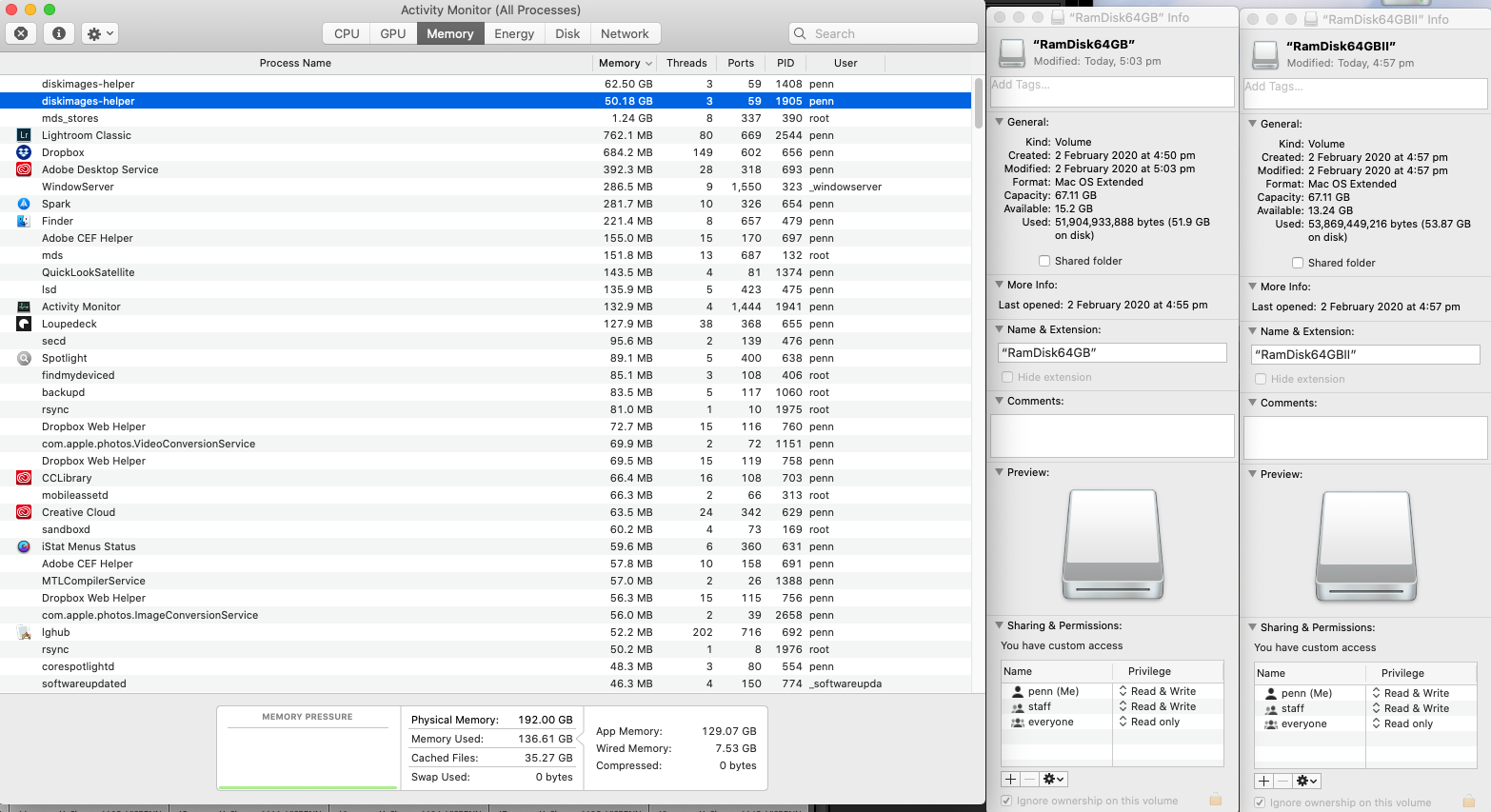This screenshot has height=812, width=1491.
Task: Sort by User column header
Action: pyautogui.click(x=845, y=63)
